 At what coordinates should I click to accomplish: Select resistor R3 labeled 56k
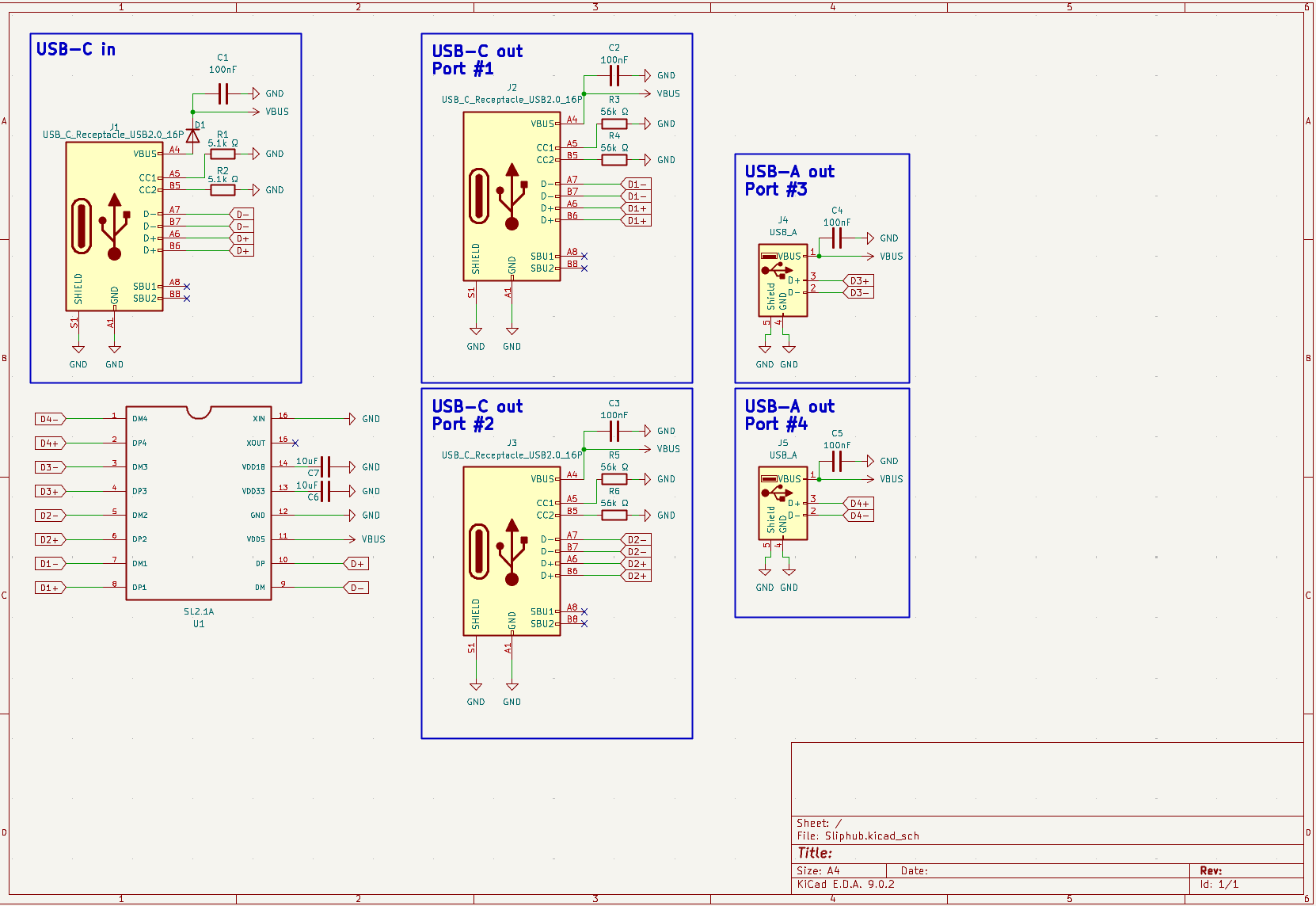(x=614, y=124)
